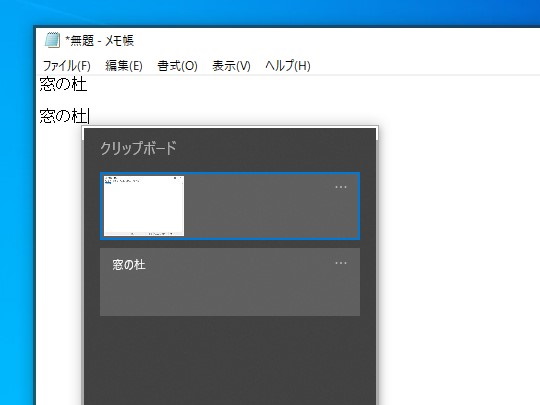Open more options for 窓の杜 clipboard entry
The height and width of the screenshot is (405, 540).
tap(341, 263)
